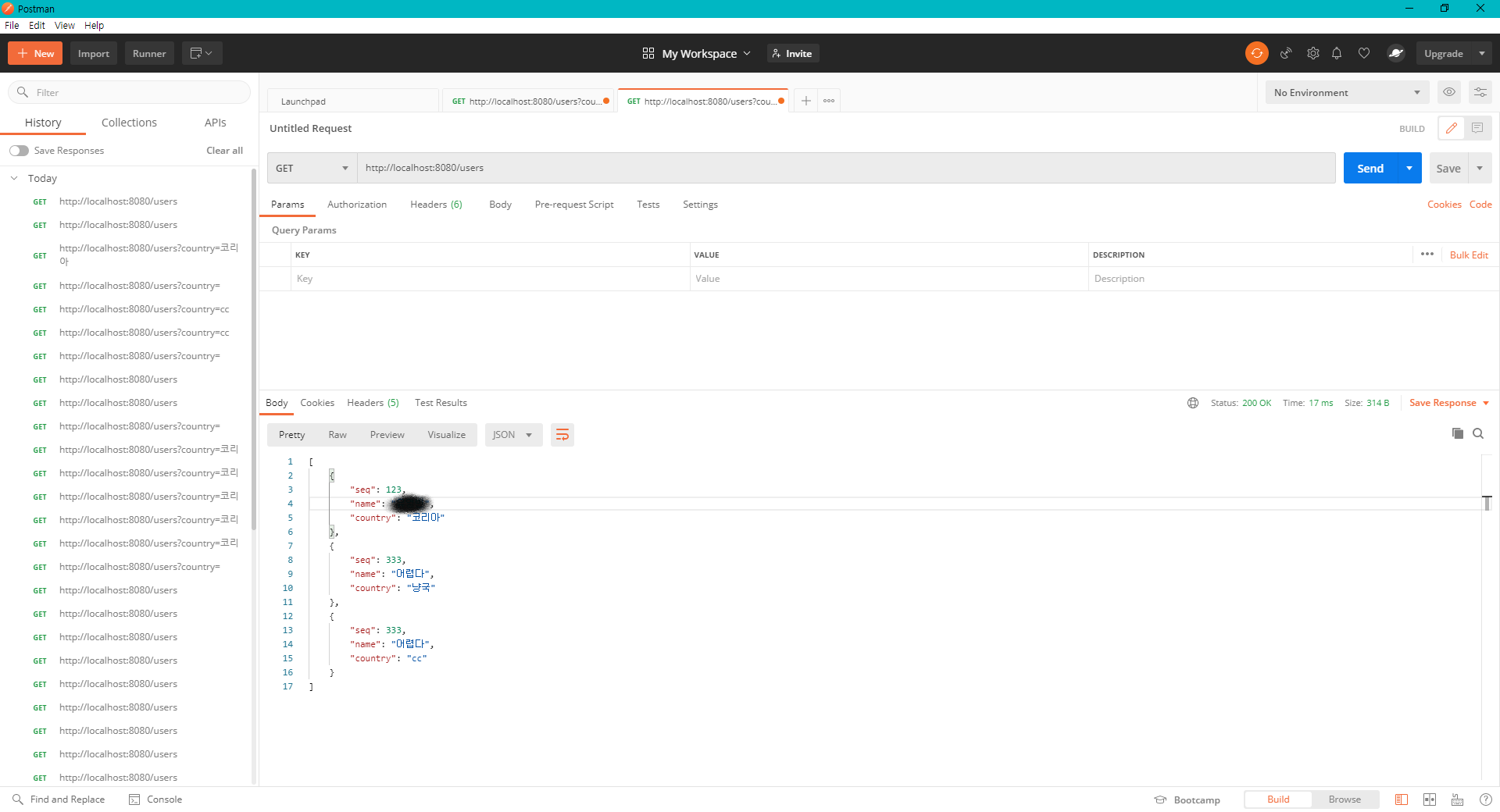Click the sync status icon
Screen dimensions: 1500x812
click(1256, 53)
